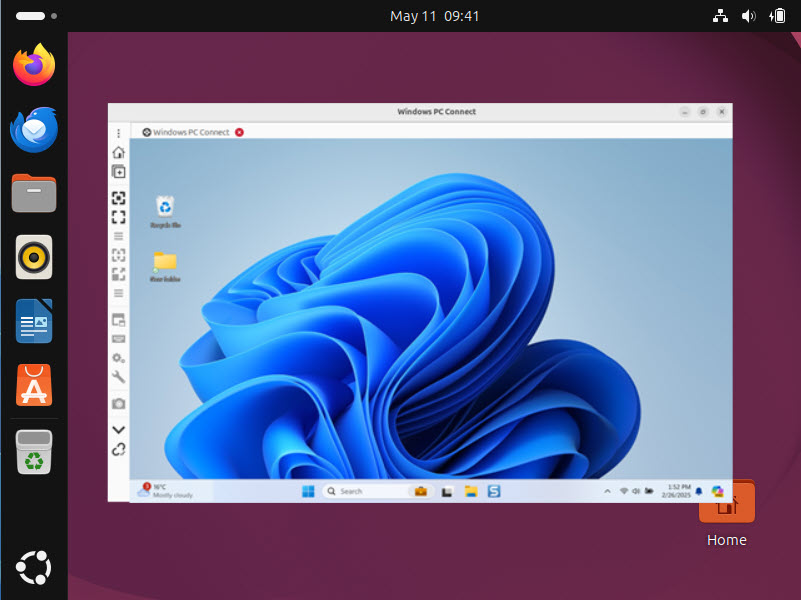801x600 pixels.
Task: Open the Windows Start menu
Action: [308, 491]
